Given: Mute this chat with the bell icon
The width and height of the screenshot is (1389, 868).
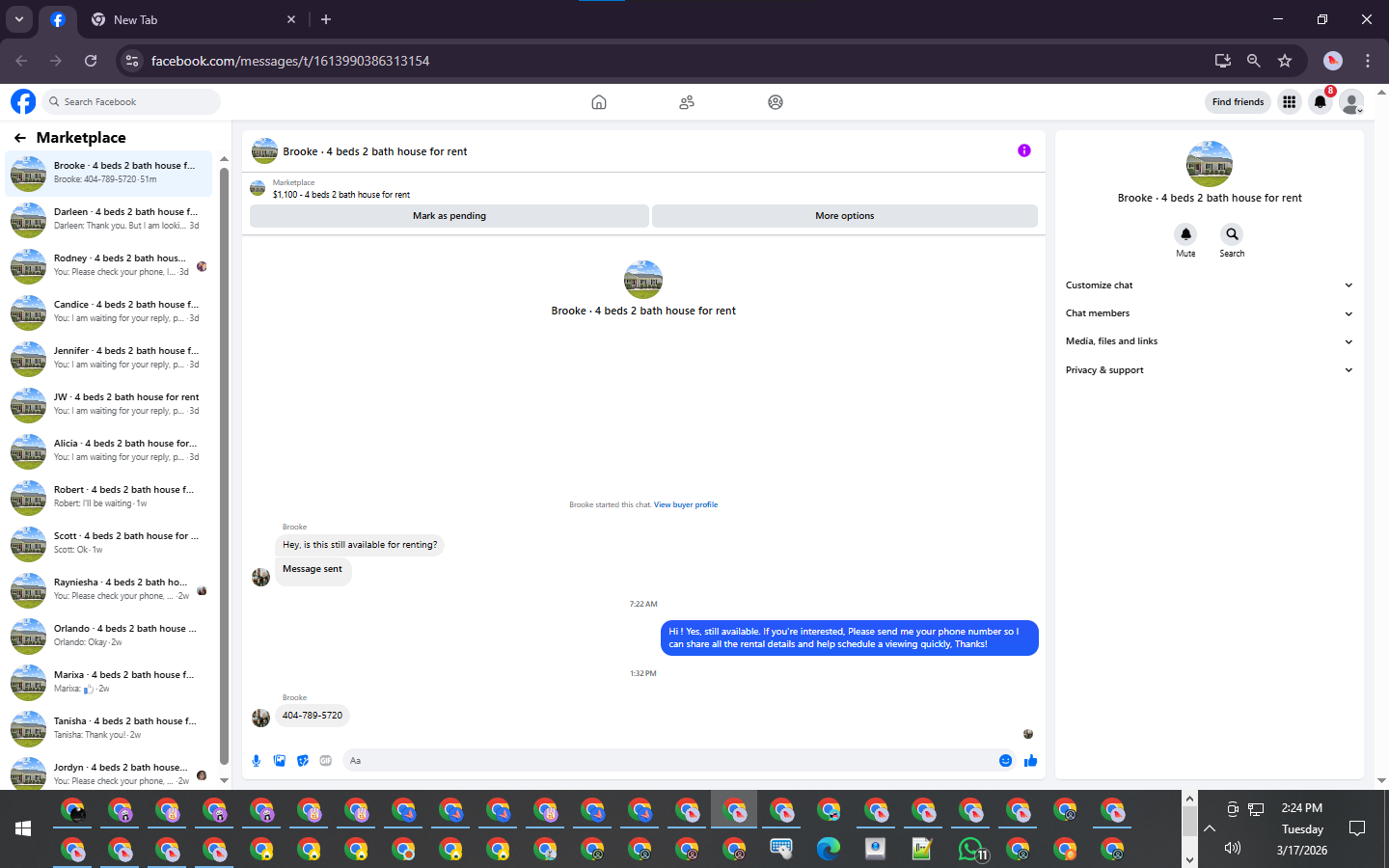Looking at the screenshot, I should 1185,234.
